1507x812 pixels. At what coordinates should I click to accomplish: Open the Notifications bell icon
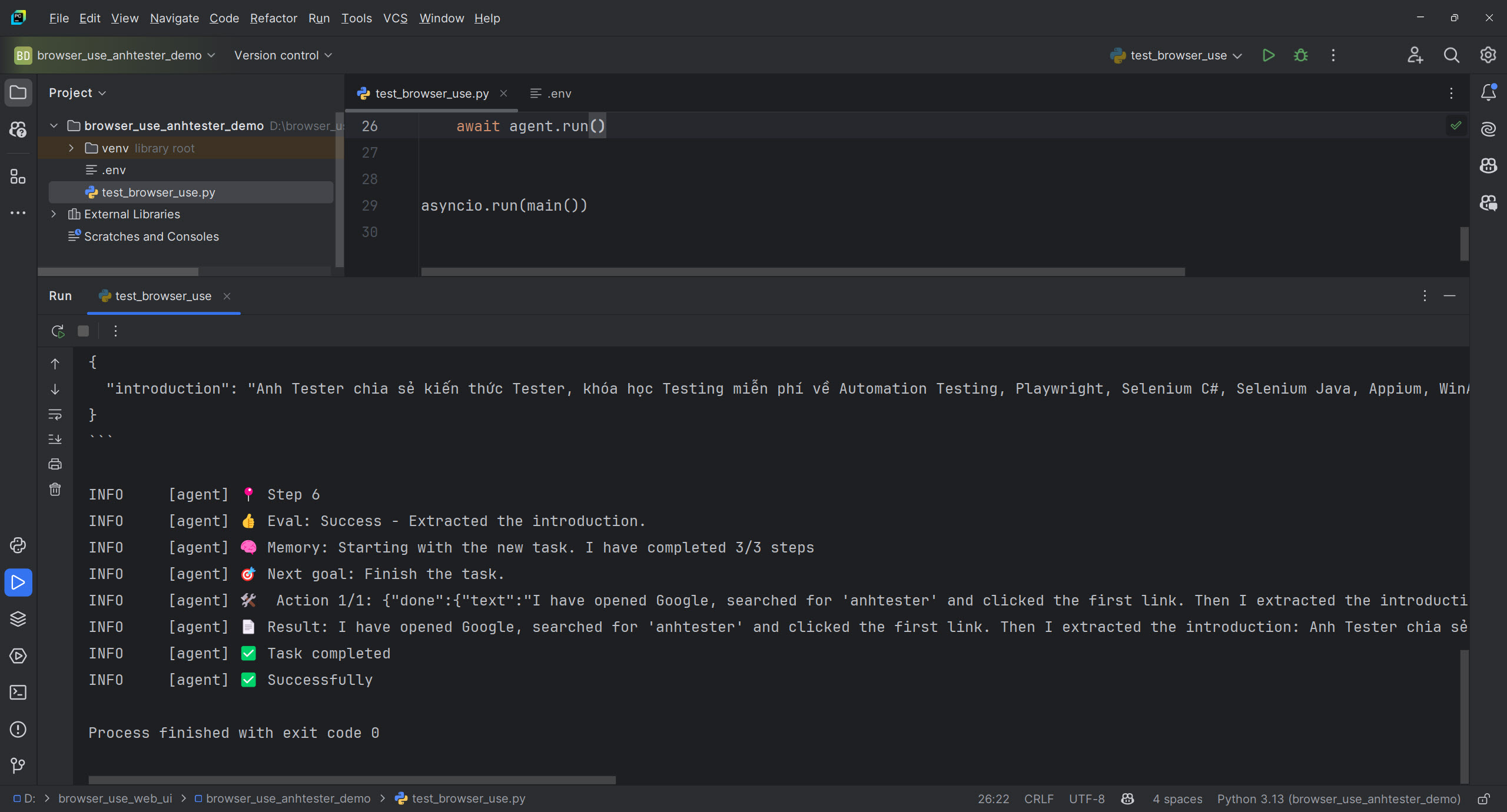coord(1489,92)
